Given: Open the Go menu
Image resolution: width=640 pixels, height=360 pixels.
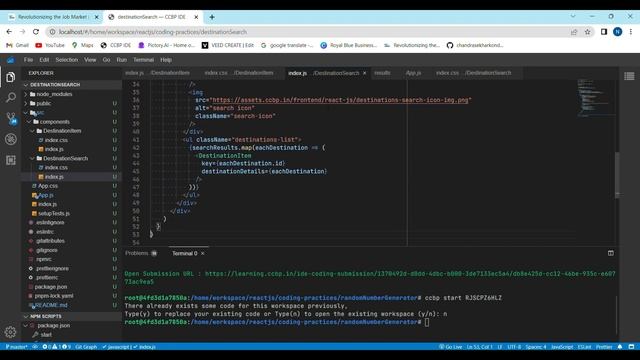Looking at the screenshot, I should tap(106, 60).
